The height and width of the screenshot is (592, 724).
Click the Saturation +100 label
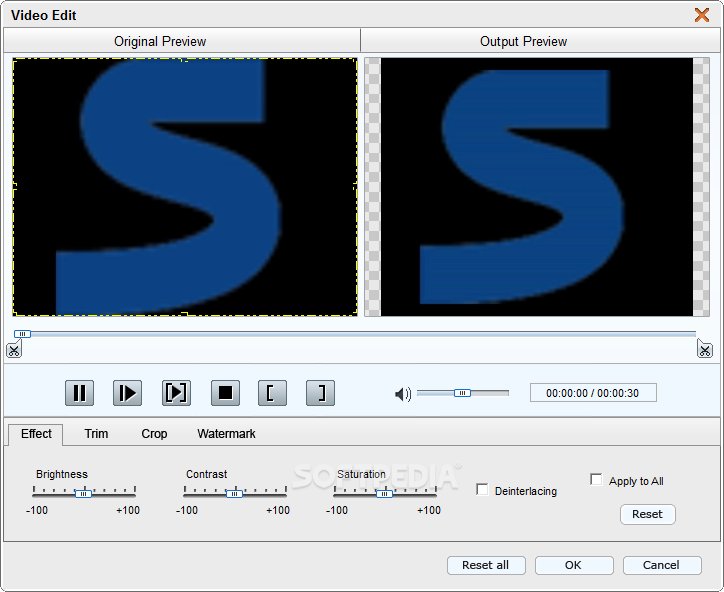tap(429, 510)
